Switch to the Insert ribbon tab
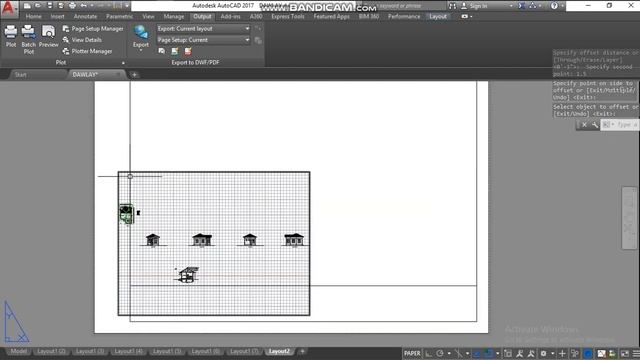Viewport: 640px width, 360px height. tap(58, 17)
